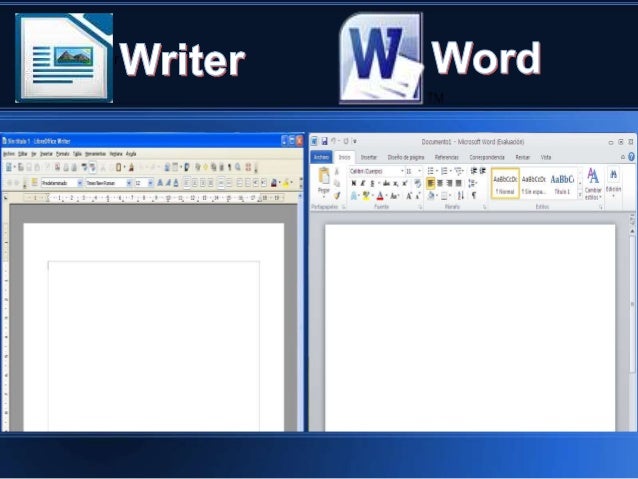Toggle Strikethrough in Word's Fuente group
The image size is (638, 479).
pos(386,183)
